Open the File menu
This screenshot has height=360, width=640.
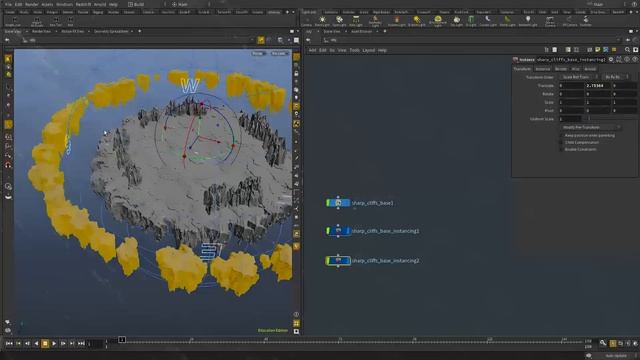click(x=8, y=4)
